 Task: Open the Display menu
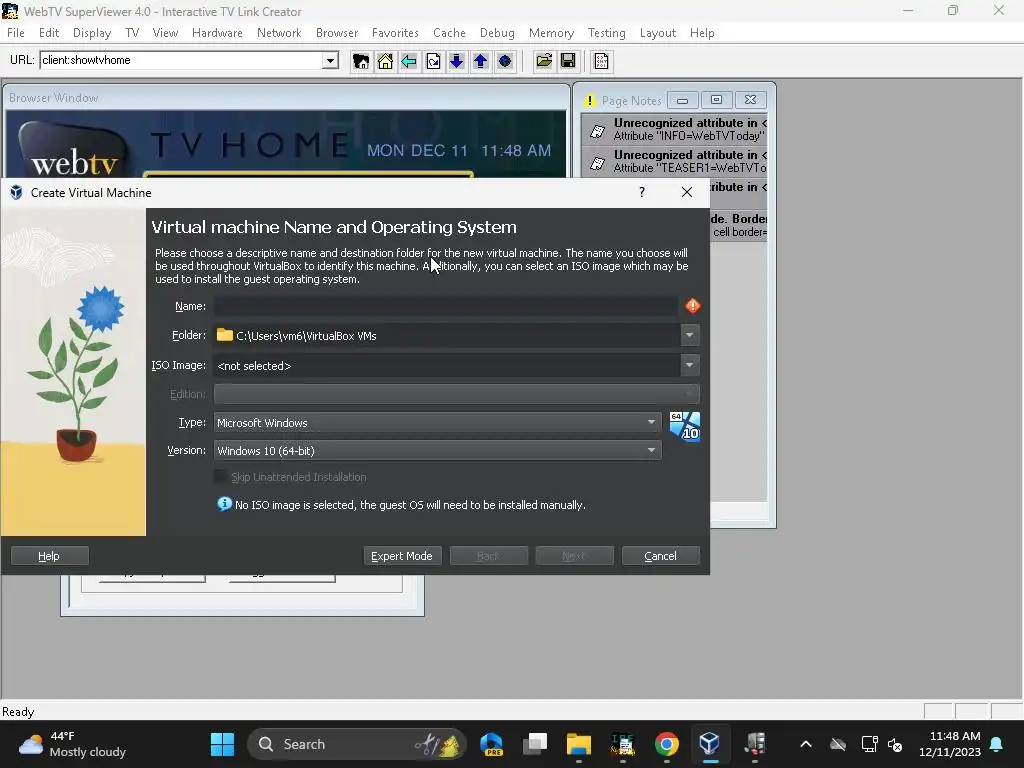[x=91, y=33]
